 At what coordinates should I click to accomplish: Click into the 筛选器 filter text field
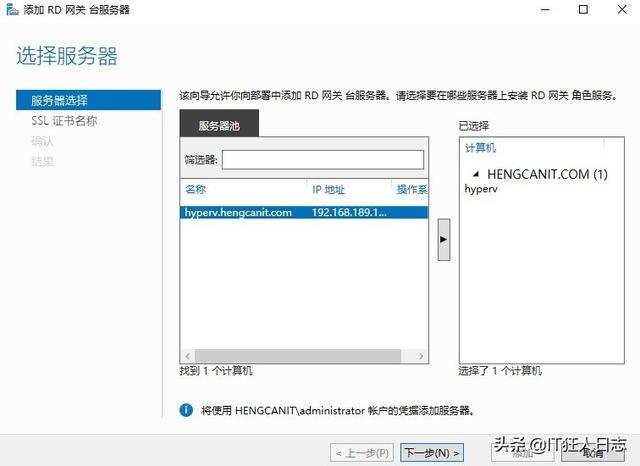[x=322, y=160]
